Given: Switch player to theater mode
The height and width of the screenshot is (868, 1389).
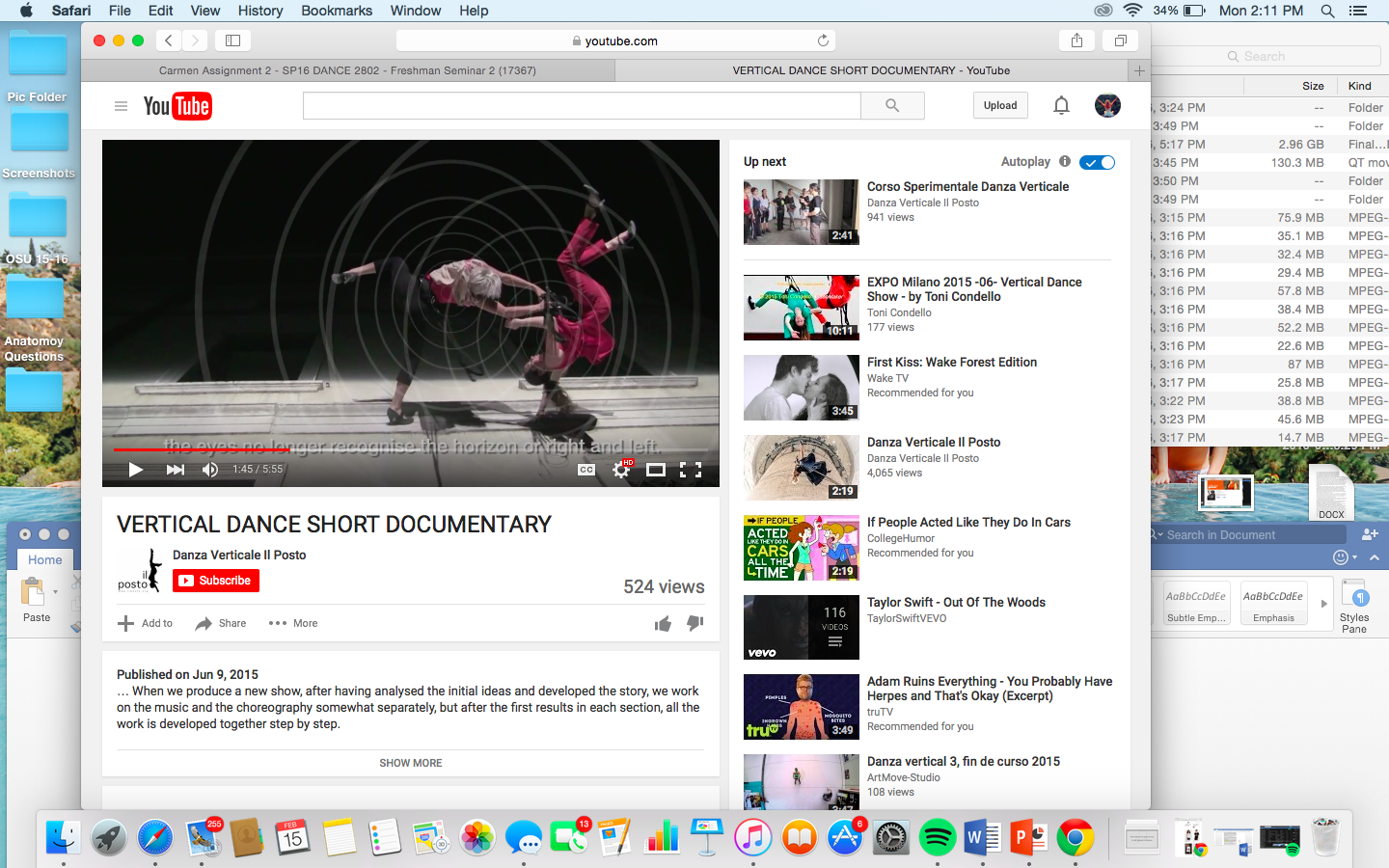Looking at the screenshot, I should coord(656,470).
